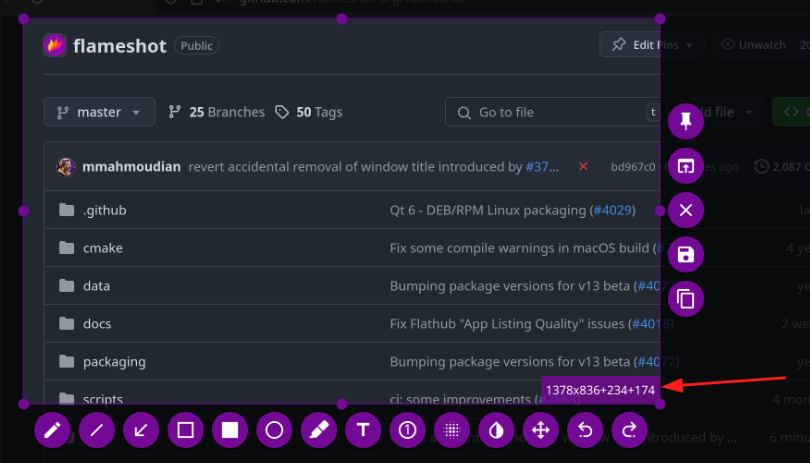Click the top-left selection handle
The image size is (810, 463).
(24, 19)
